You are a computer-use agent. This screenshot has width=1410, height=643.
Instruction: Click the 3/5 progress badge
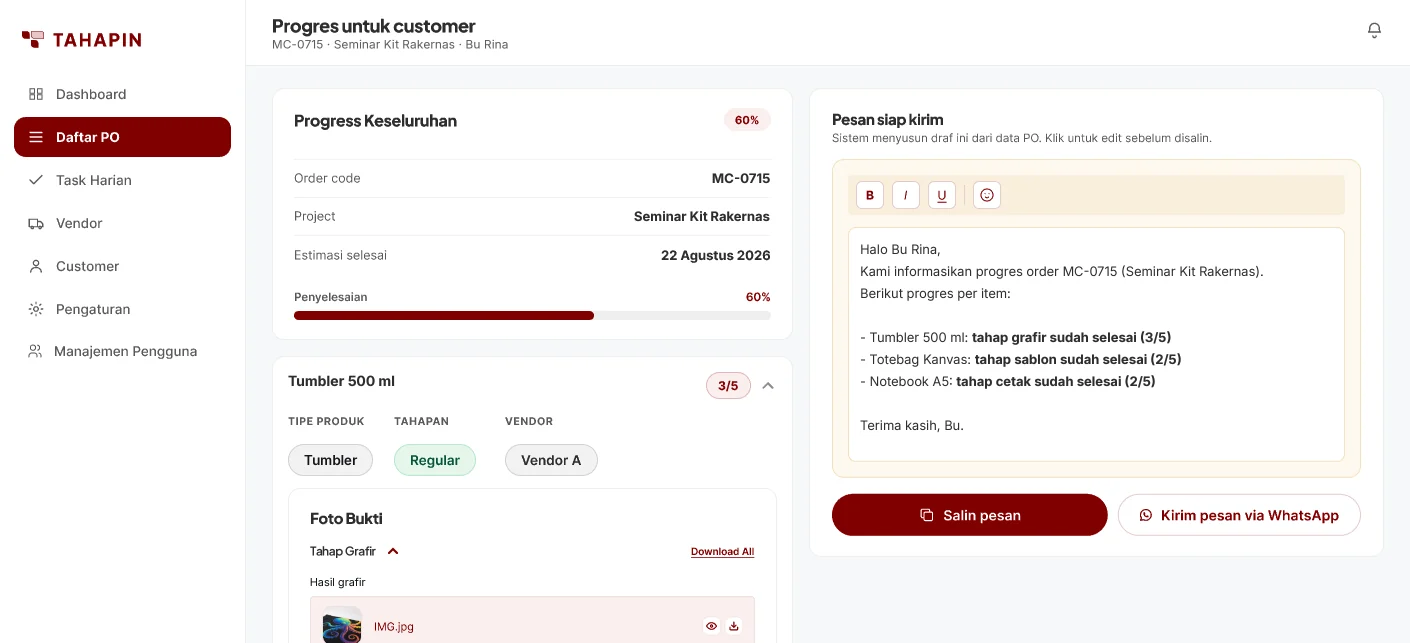[728, 385]
